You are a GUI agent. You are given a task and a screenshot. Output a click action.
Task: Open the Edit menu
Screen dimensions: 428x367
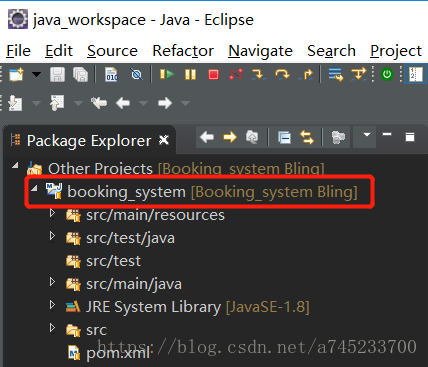[59, 51]
